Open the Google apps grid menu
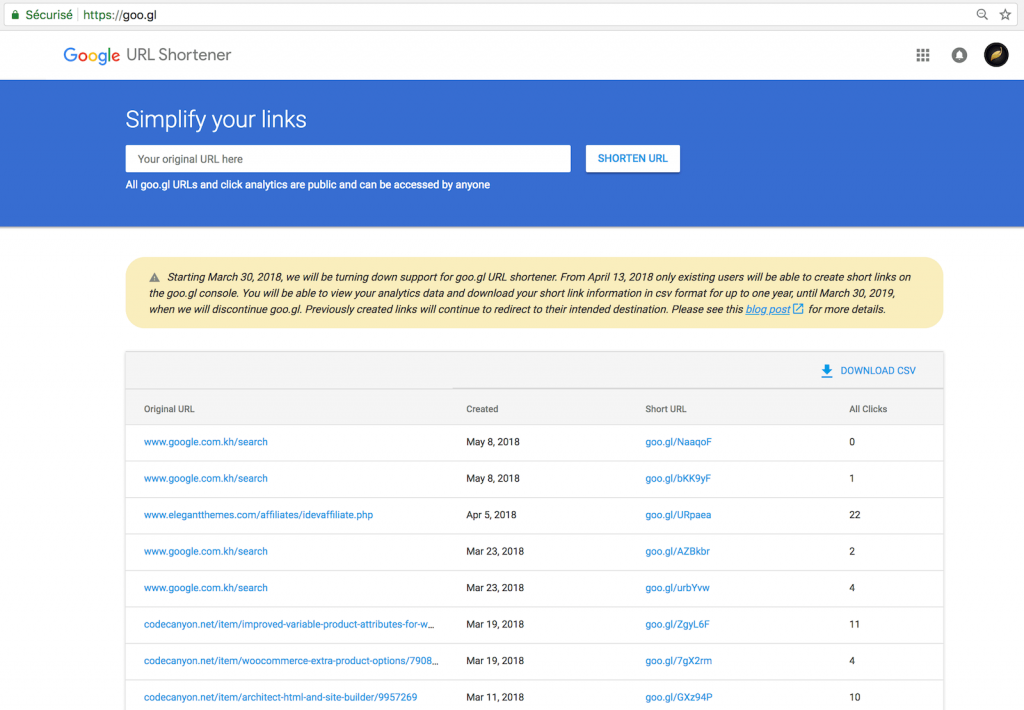1024x710 pixels. (x=922, y=55)
